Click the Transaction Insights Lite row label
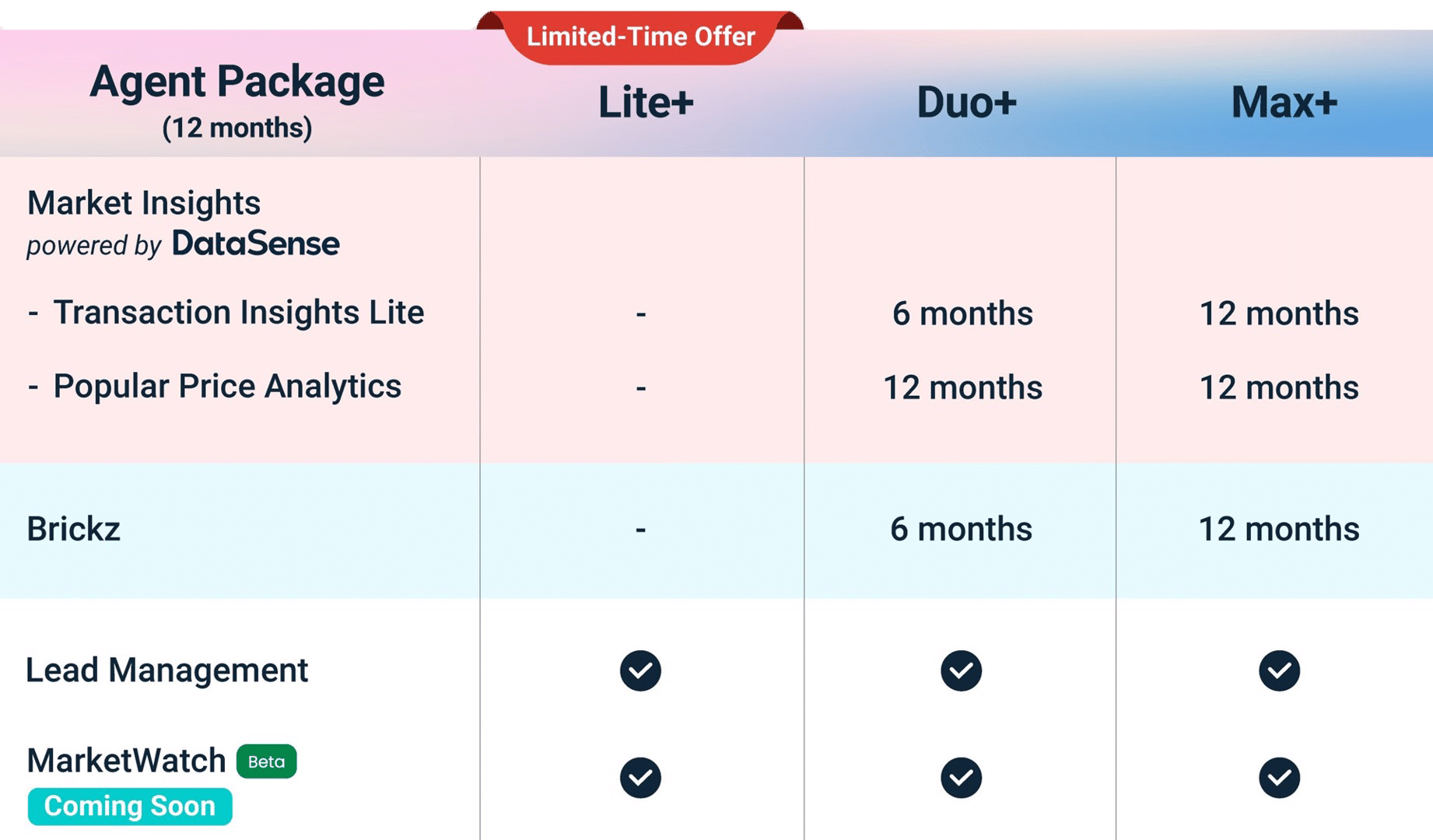This screenshot has width=1433, height=840. click(238, 313)
